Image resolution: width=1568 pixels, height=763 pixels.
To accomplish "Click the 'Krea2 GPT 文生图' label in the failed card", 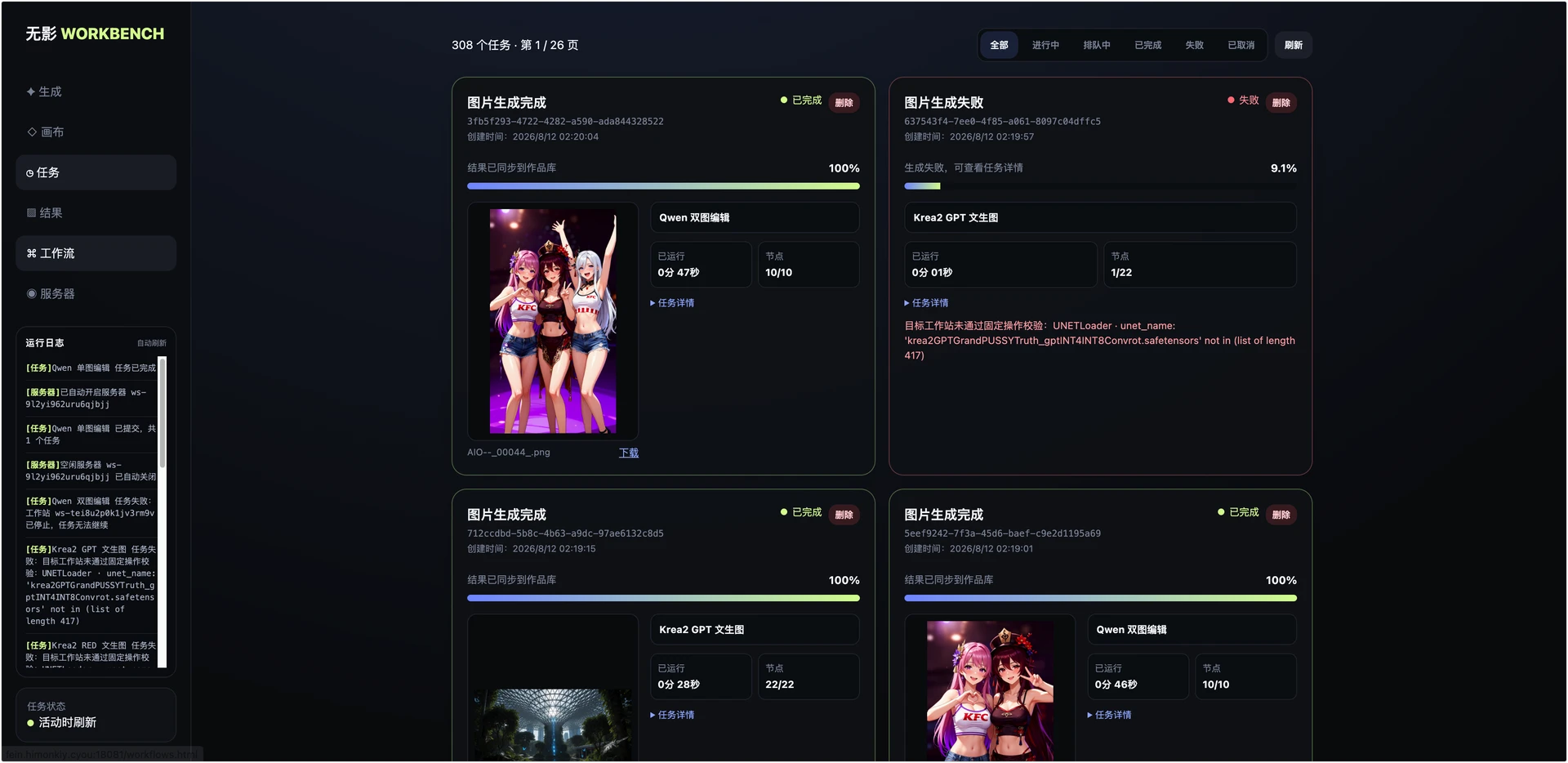I will tap(955, 218).
